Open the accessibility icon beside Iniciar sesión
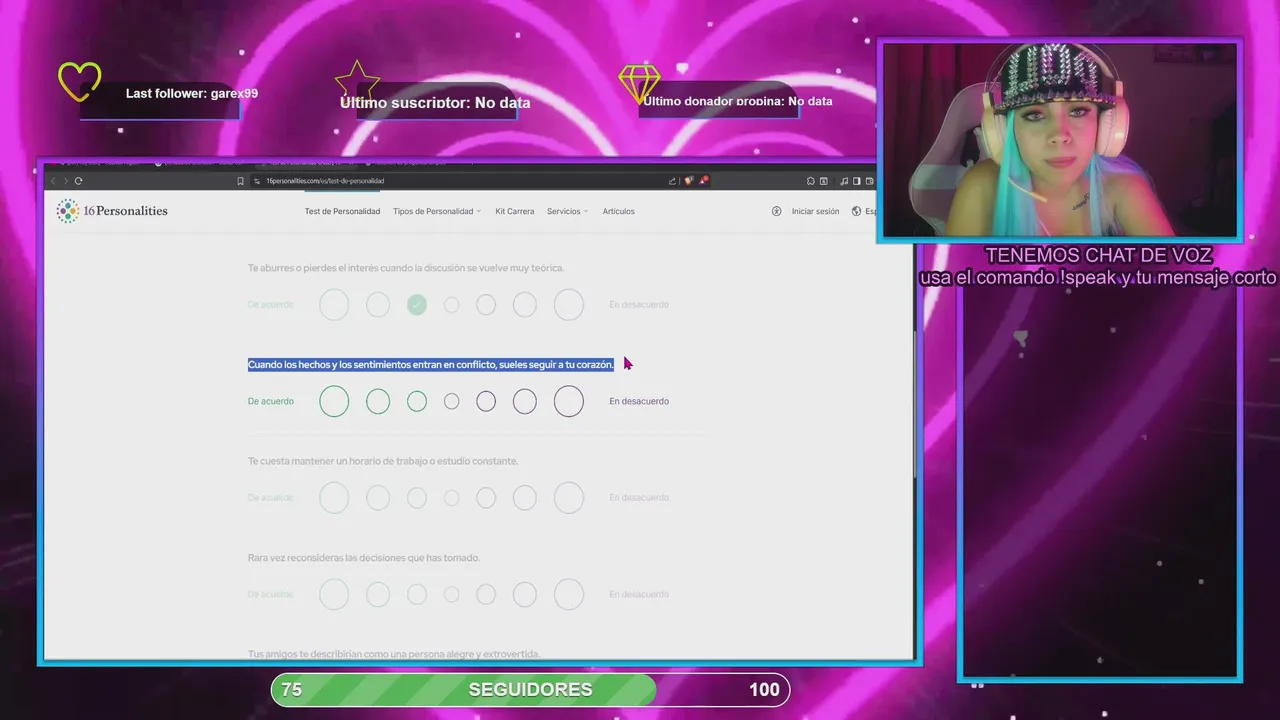This screenshot has width=1280, height=720. (x=776, y=211)
